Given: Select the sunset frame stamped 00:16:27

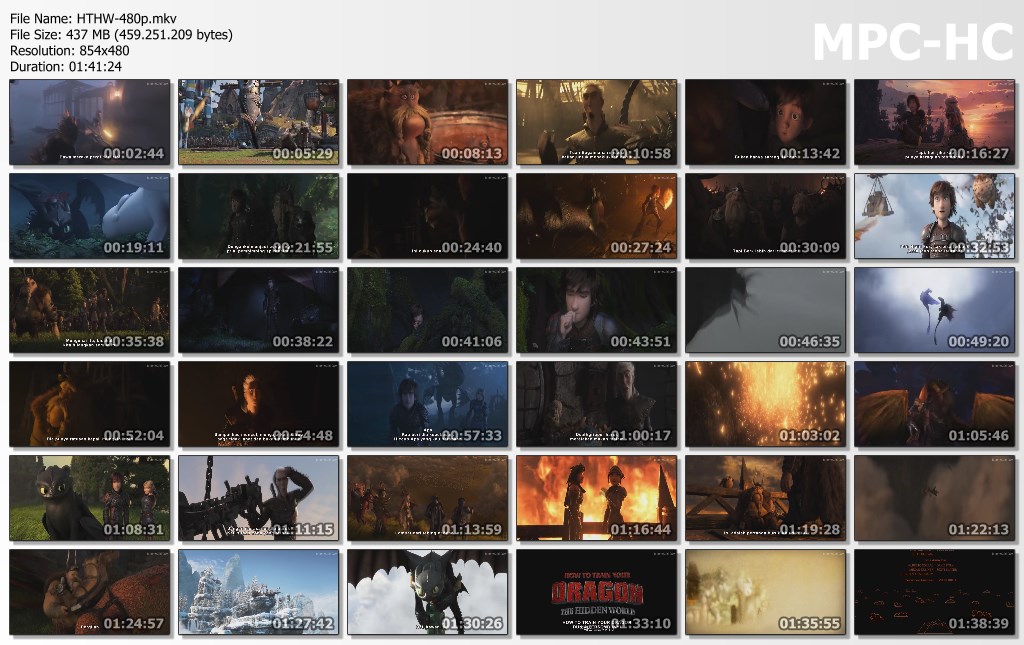Looking at the screenshot, I should (935, 122).
